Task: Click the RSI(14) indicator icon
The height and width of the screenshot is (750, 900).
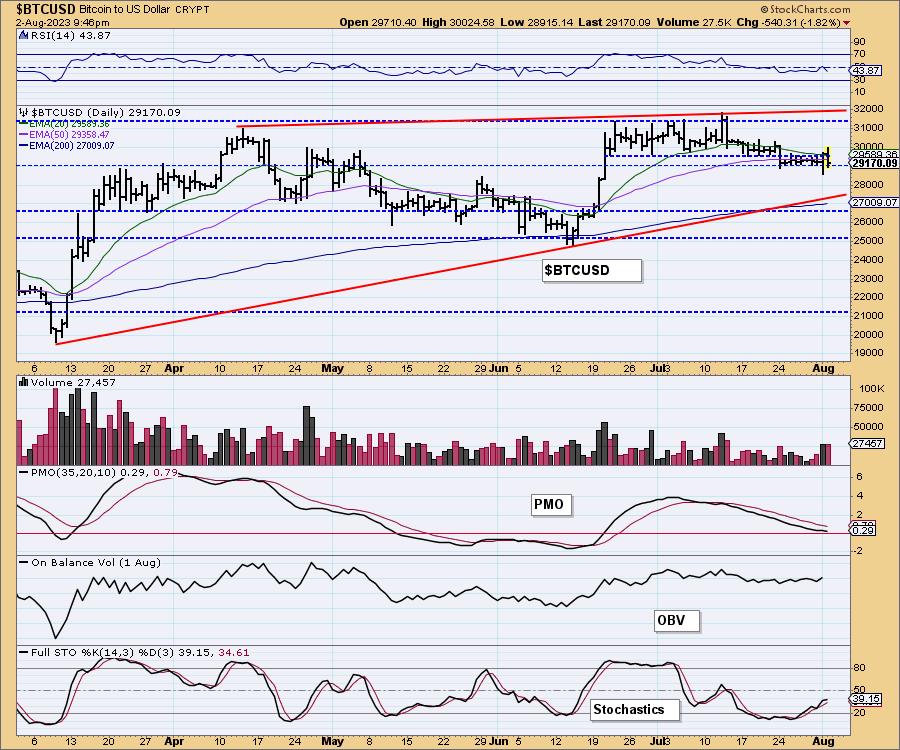Action: [x=23, y=35]
